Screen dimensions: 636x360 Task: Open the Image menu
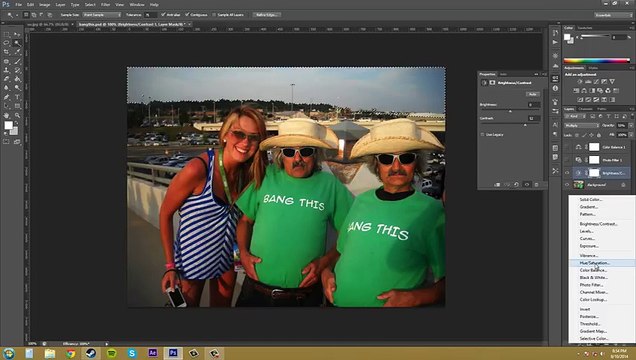click(x=44, y=4)
